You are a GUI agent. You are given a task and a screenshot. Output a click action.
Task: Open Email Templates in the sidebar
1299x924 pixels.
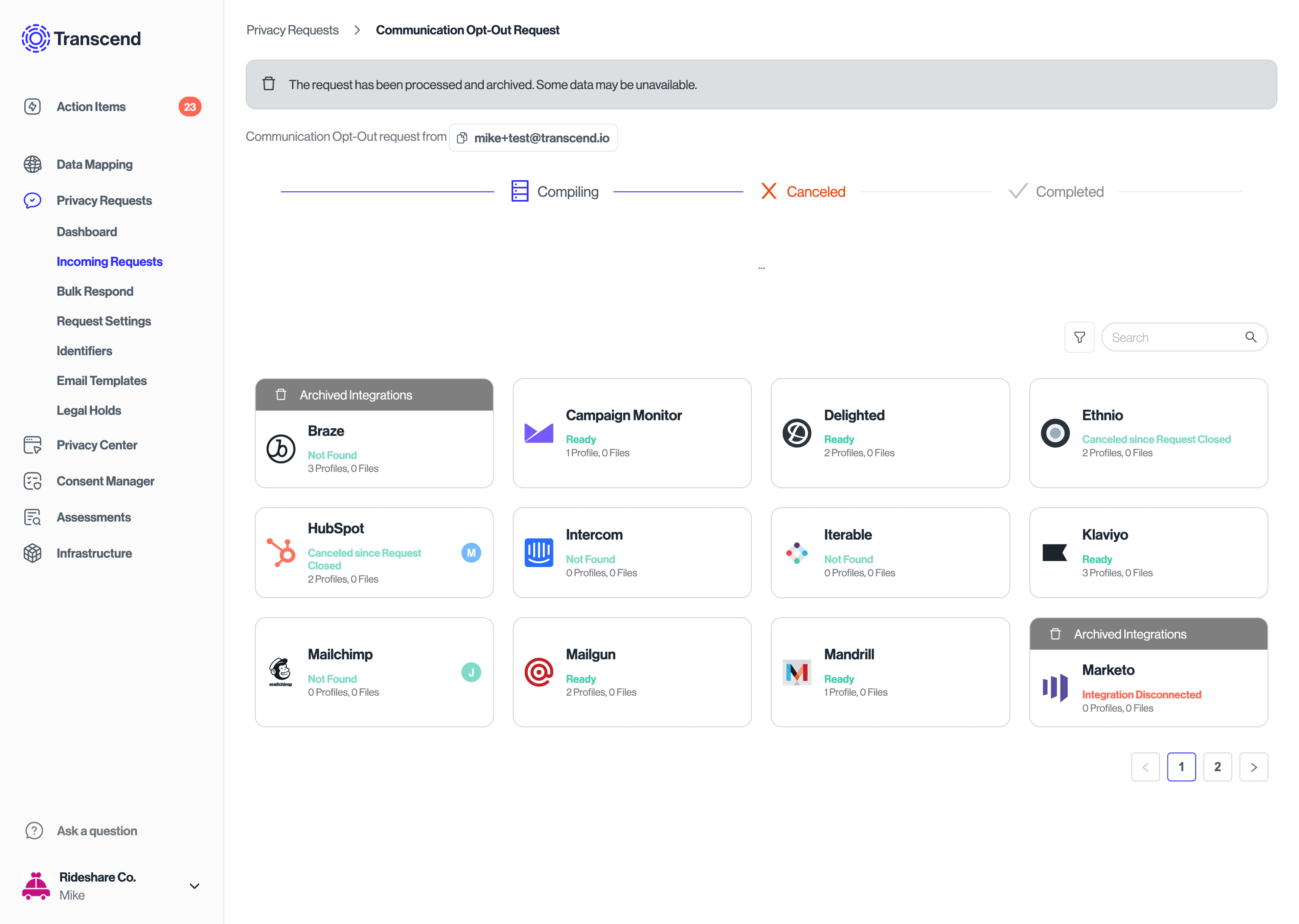(x=101, y=381)
